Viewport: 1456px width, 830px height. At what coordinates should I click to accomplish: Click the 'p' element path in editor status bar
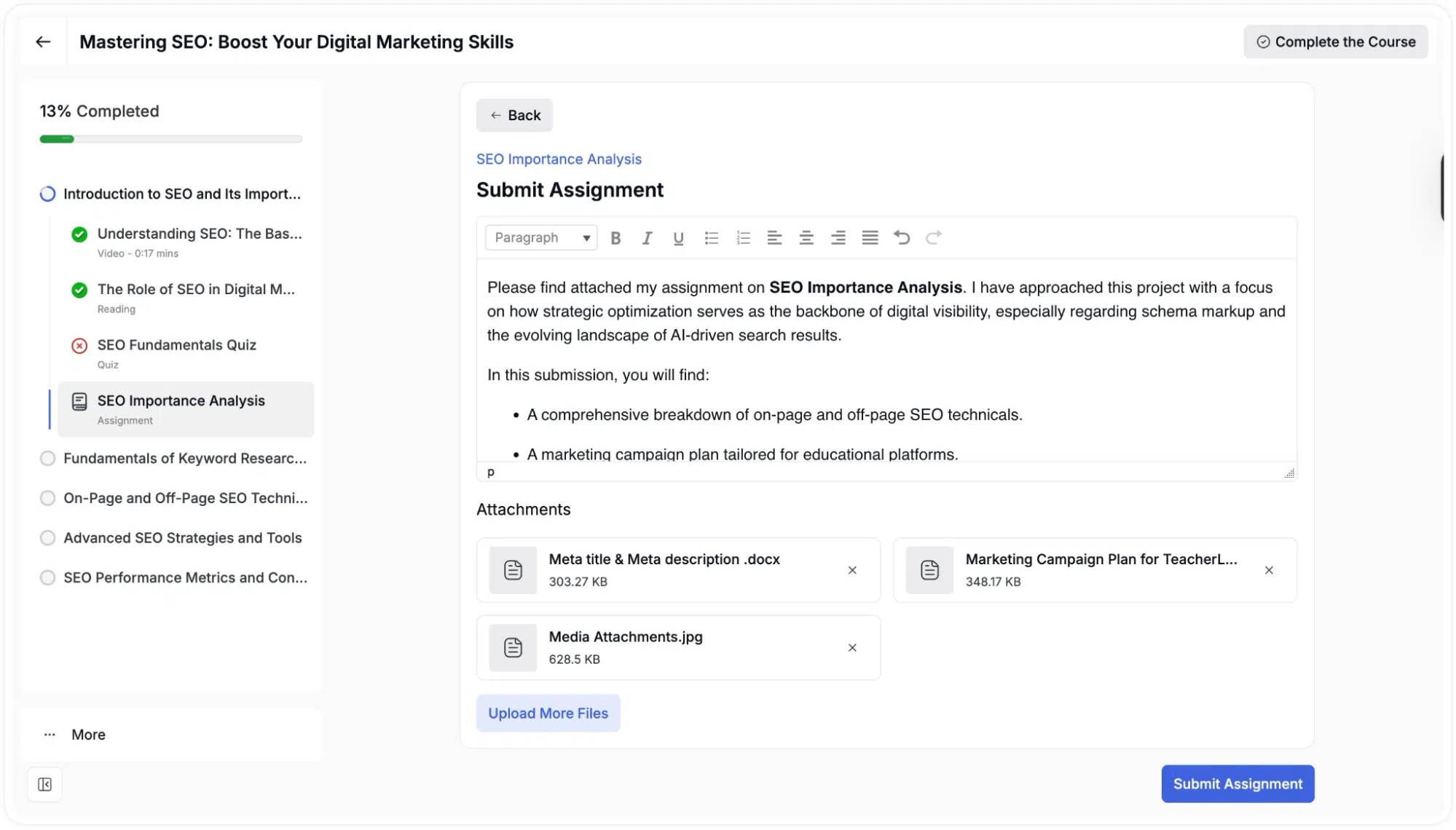(491, 472)
